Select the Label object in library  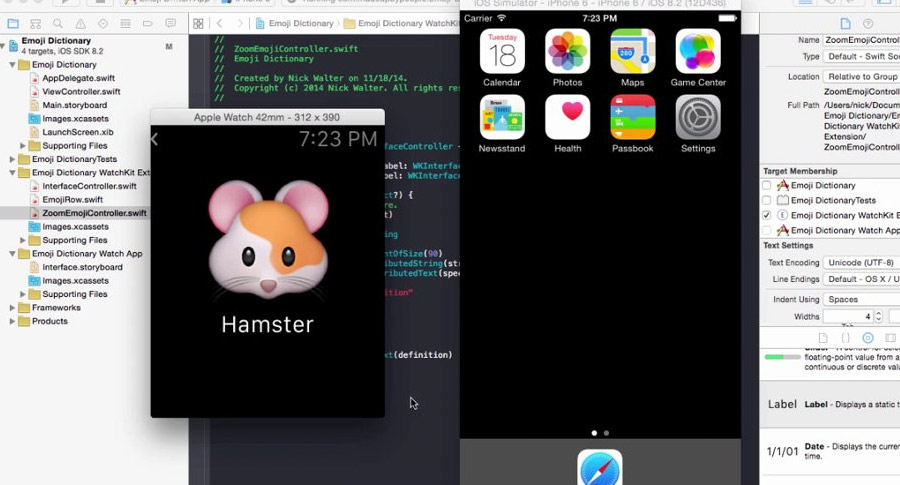click(x=829, y=404)
